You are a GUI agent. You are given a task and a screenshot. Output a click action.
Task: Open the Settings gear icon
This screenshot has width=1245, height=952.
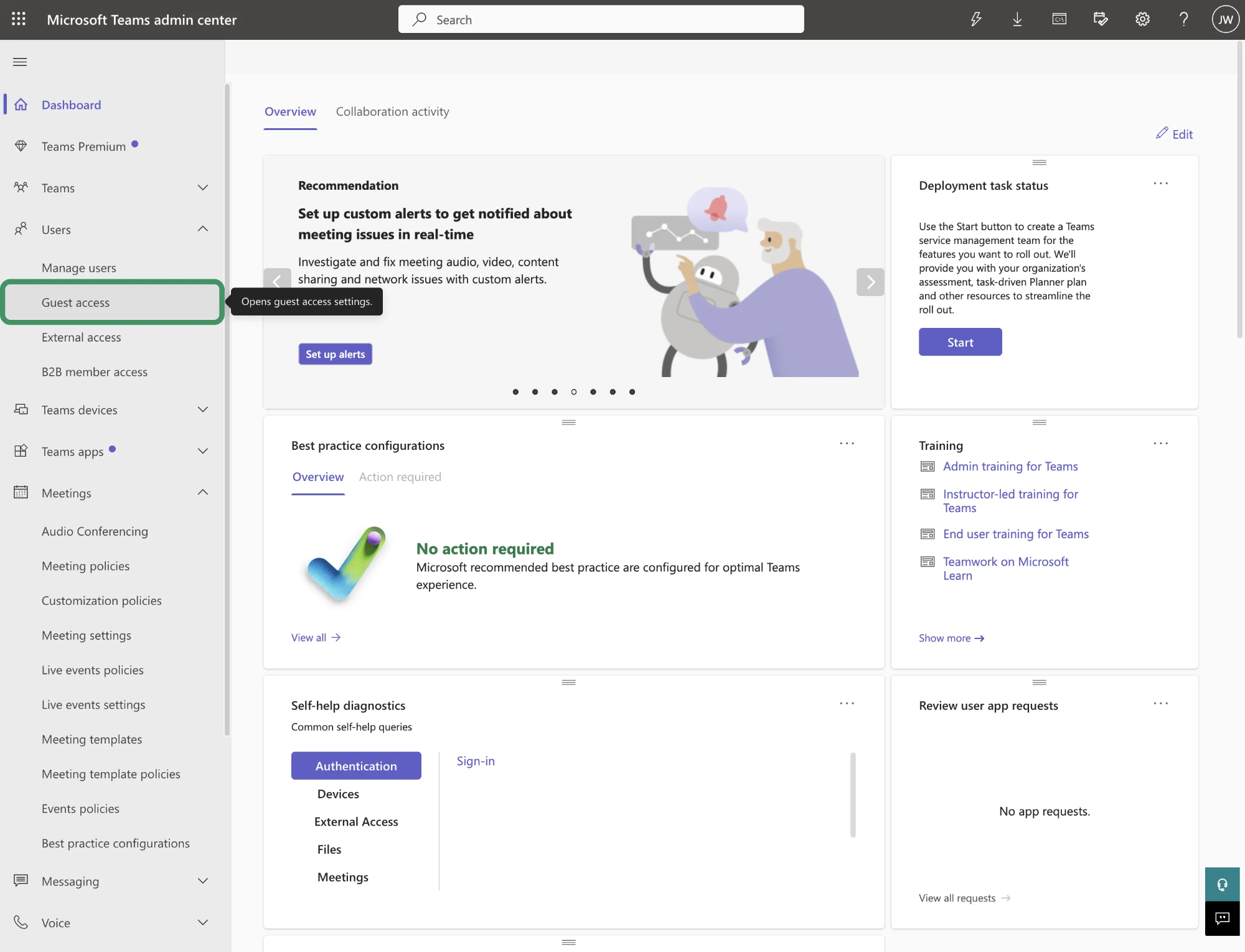(x=1142, y=19)
